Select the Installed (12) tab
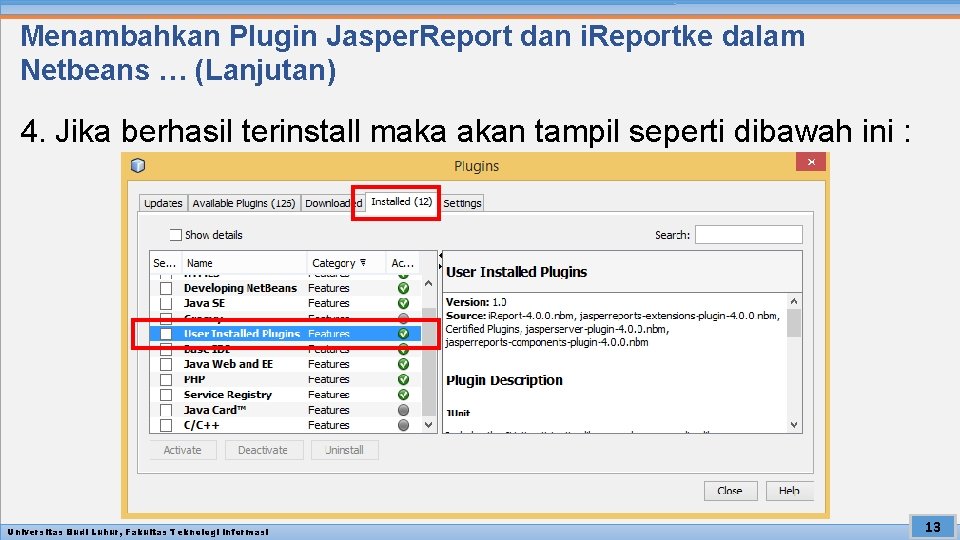 click(402, 201)
